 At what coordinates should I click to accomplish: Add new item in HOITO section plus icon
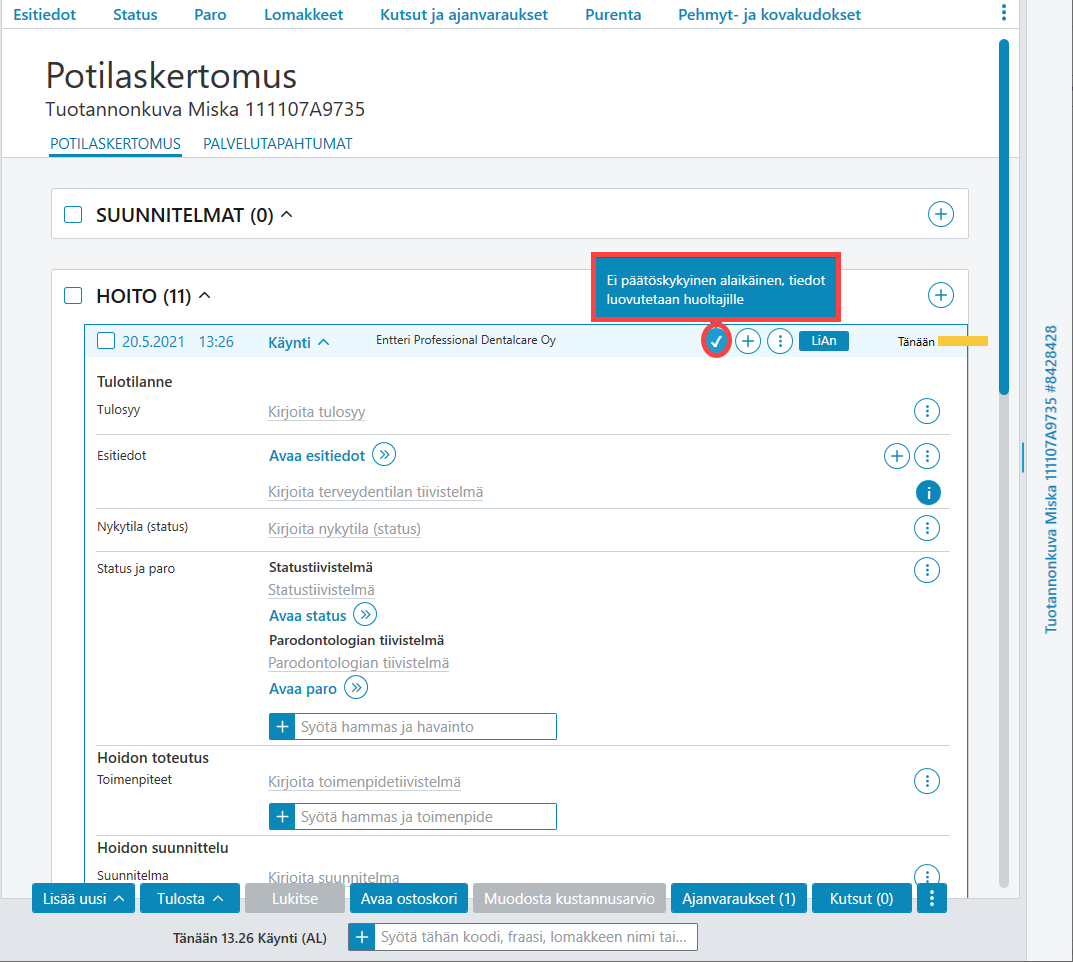940,295
